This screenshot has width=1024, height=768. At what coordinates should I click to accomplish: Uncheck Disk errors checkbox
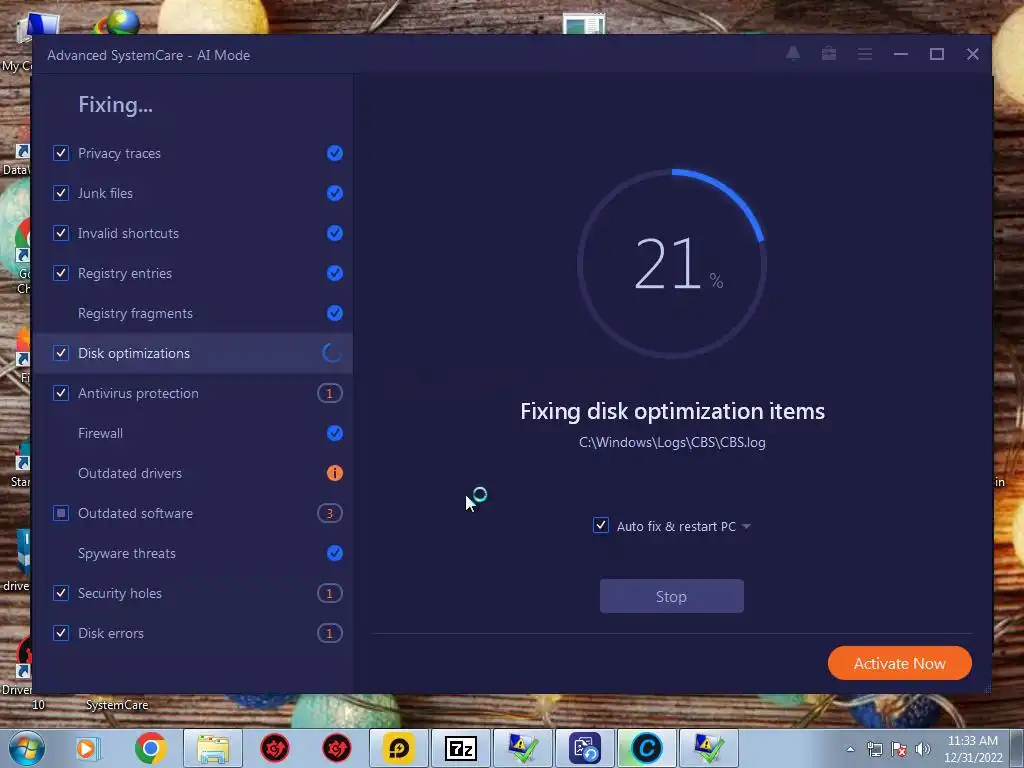pyautogui.click(x=61, y=633)
